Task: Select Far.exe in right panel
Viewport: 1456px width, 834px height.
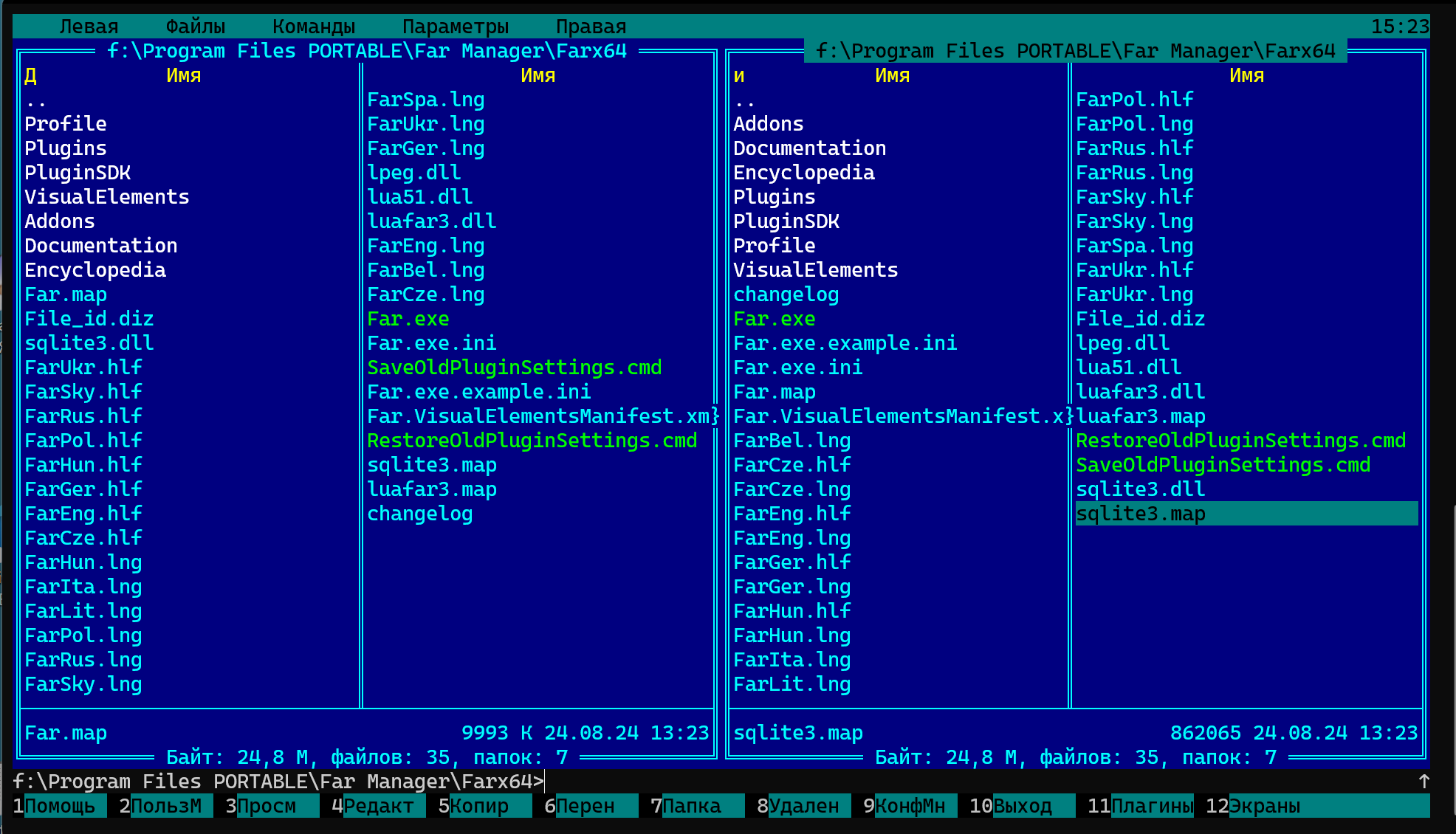Action: coord(775,319)
